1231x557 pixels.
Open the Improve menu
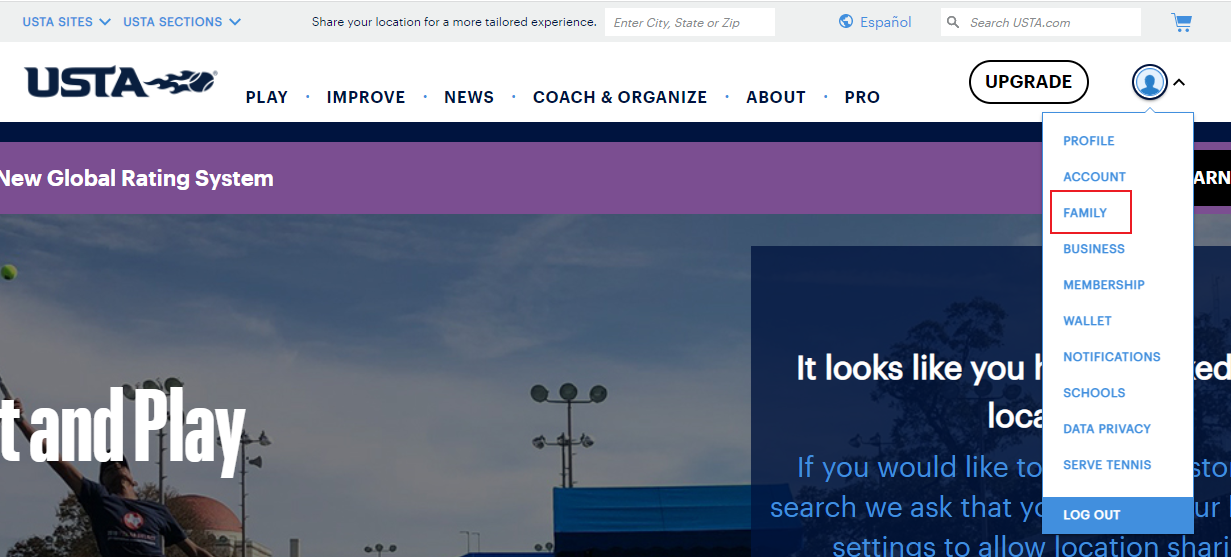tap(366, 97)
